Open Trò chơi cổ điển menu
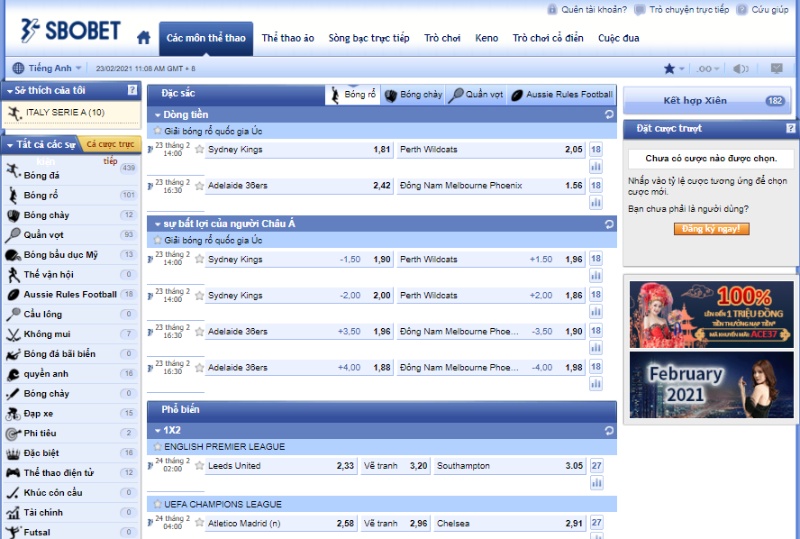 tap(548, 38)
